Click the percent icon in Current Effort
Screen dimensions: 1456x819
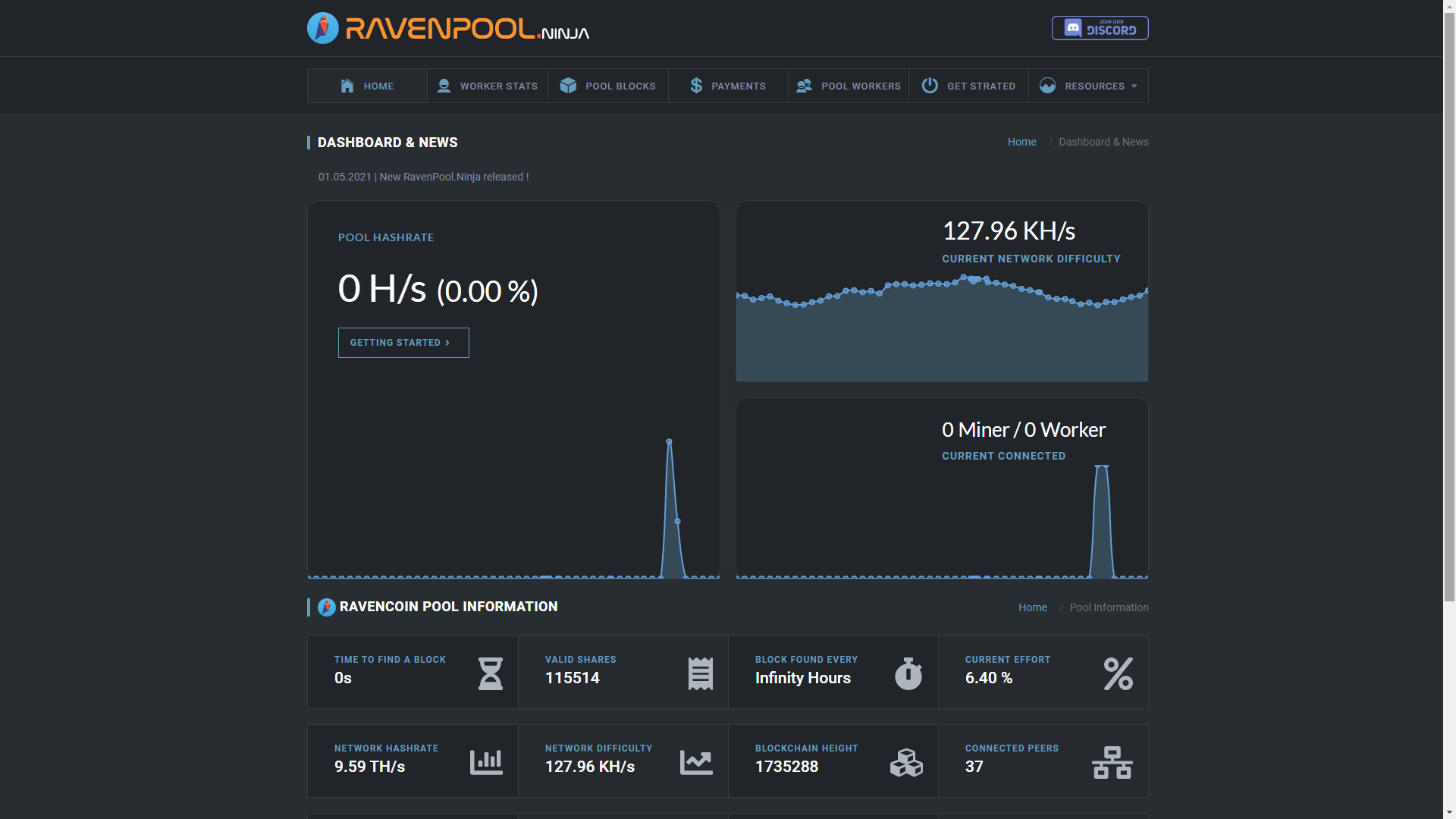[1118, 673]
